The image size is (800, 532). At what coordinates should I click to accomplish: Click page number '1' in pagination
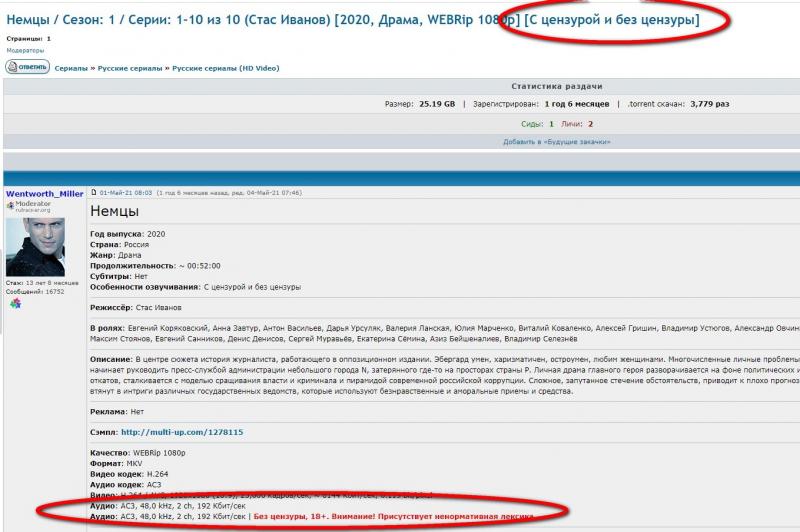click(x=49, y=38)
